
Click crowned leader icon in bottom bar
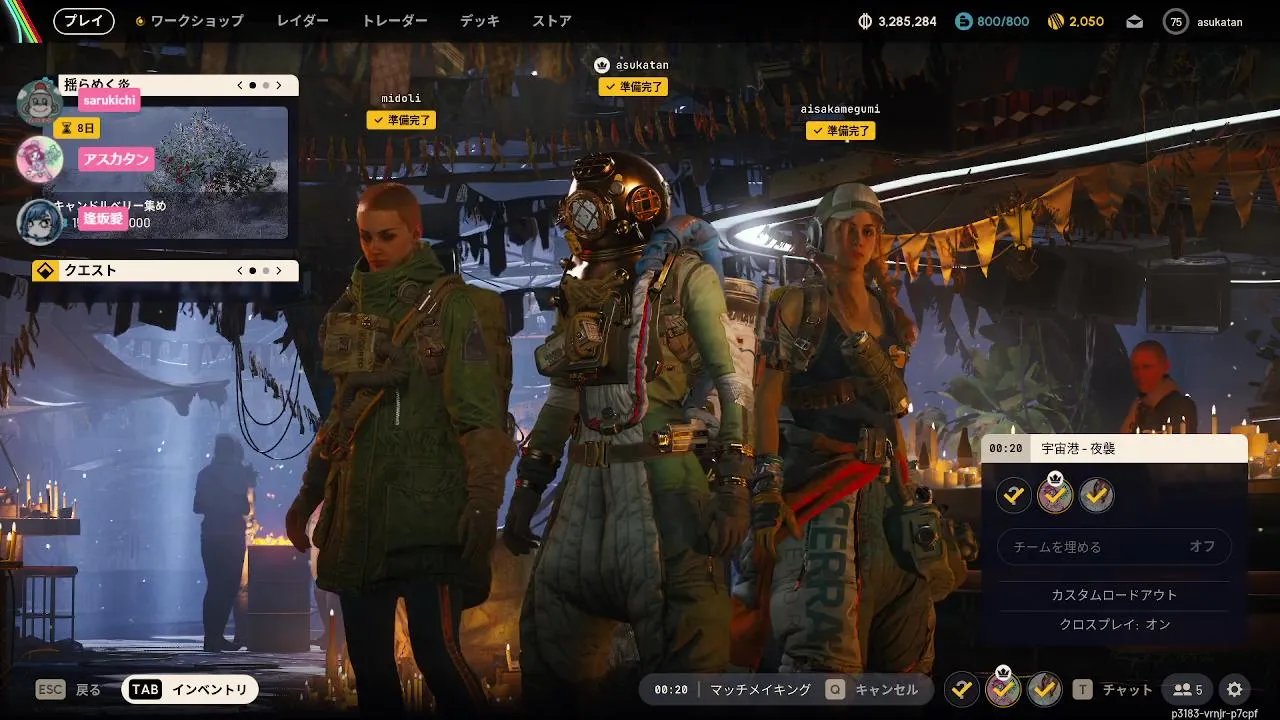pos(1003,689)
